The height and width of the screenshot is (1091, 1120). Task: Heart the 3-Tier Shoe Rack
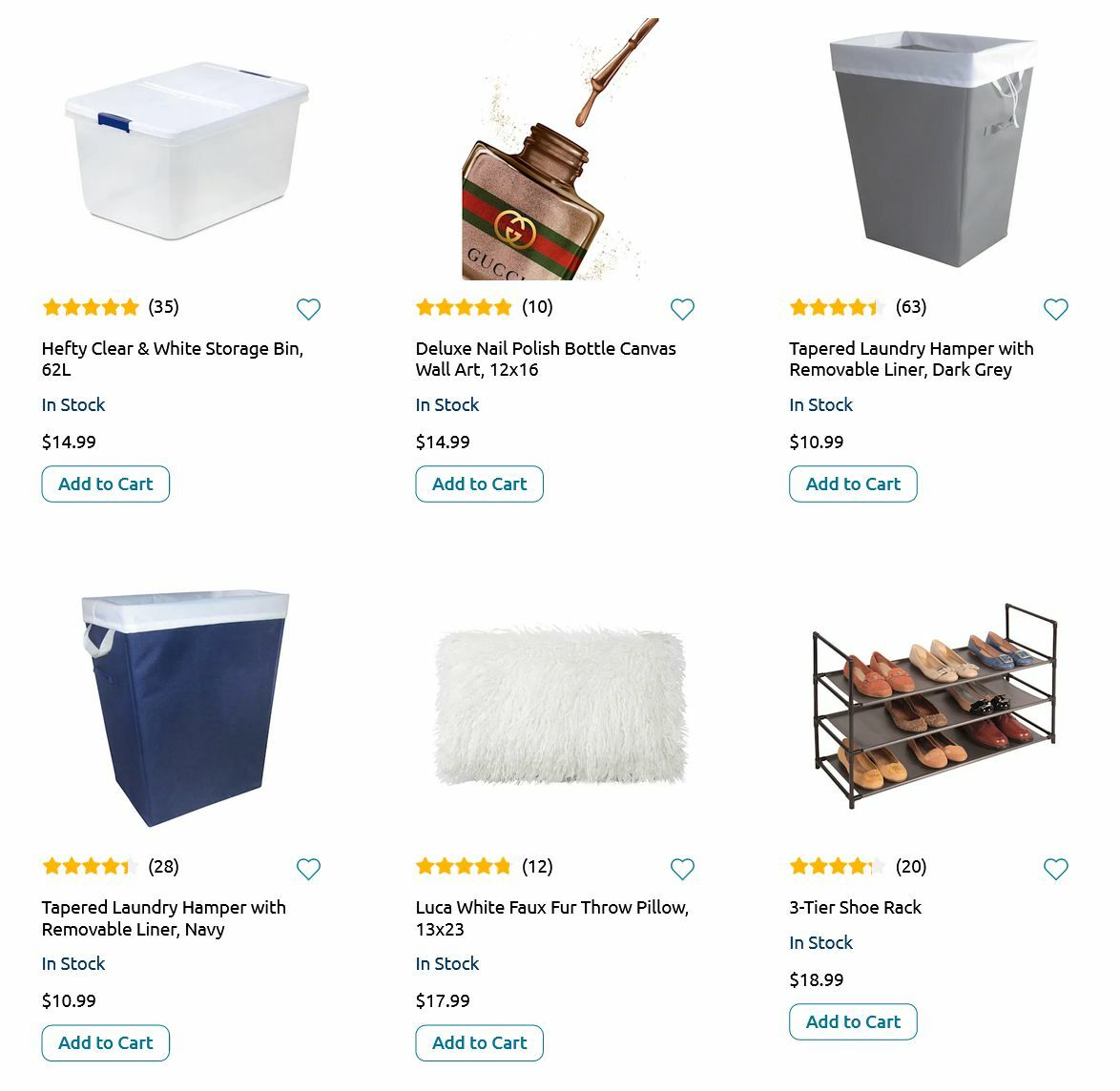(1055, 869)
